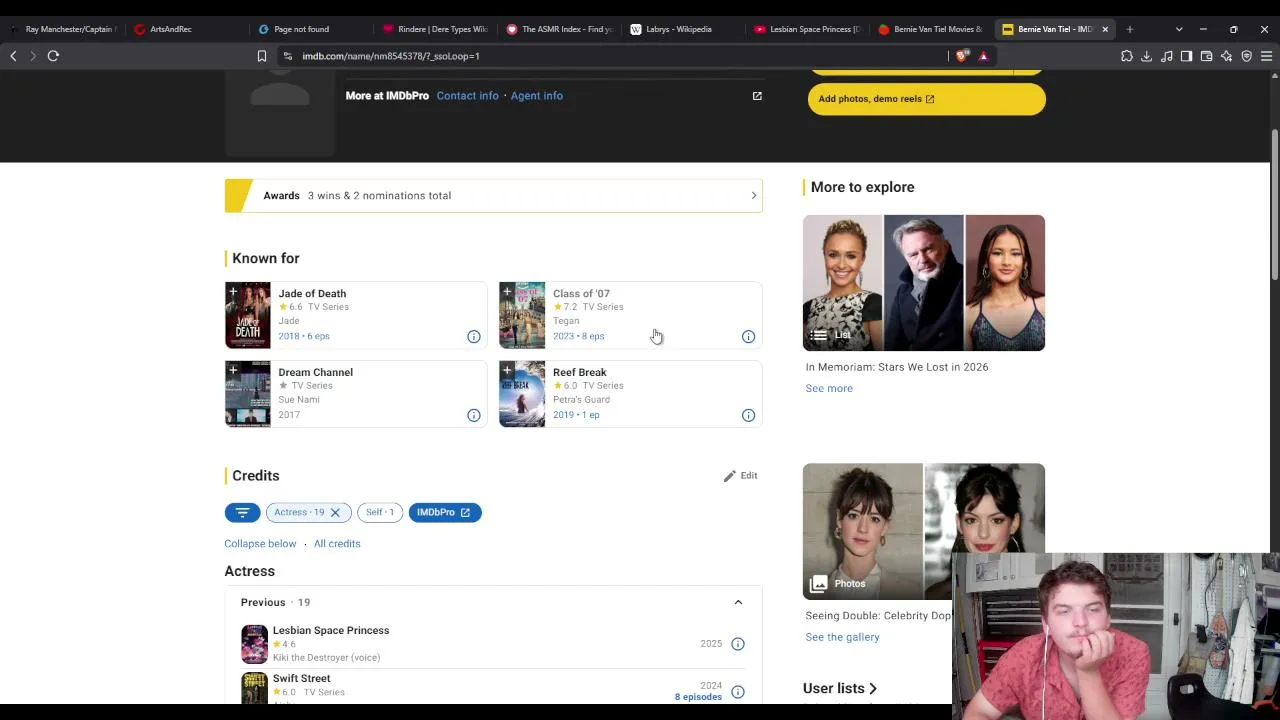1280x720 pixels.
Task: Click the address bar URL field
Action: pyautogui.click(x=620, y=56)
